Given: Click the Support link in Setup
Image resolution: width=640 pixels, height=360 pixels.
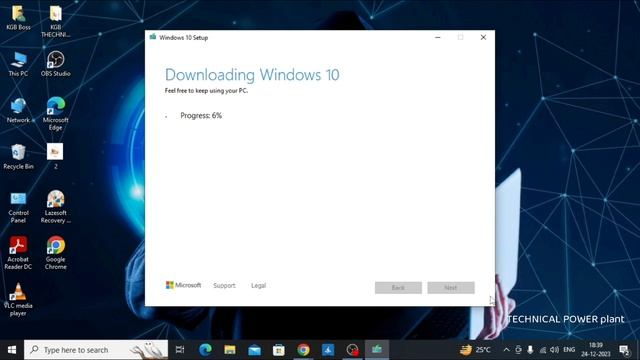Looking at the screenshot, I should 224,285.
